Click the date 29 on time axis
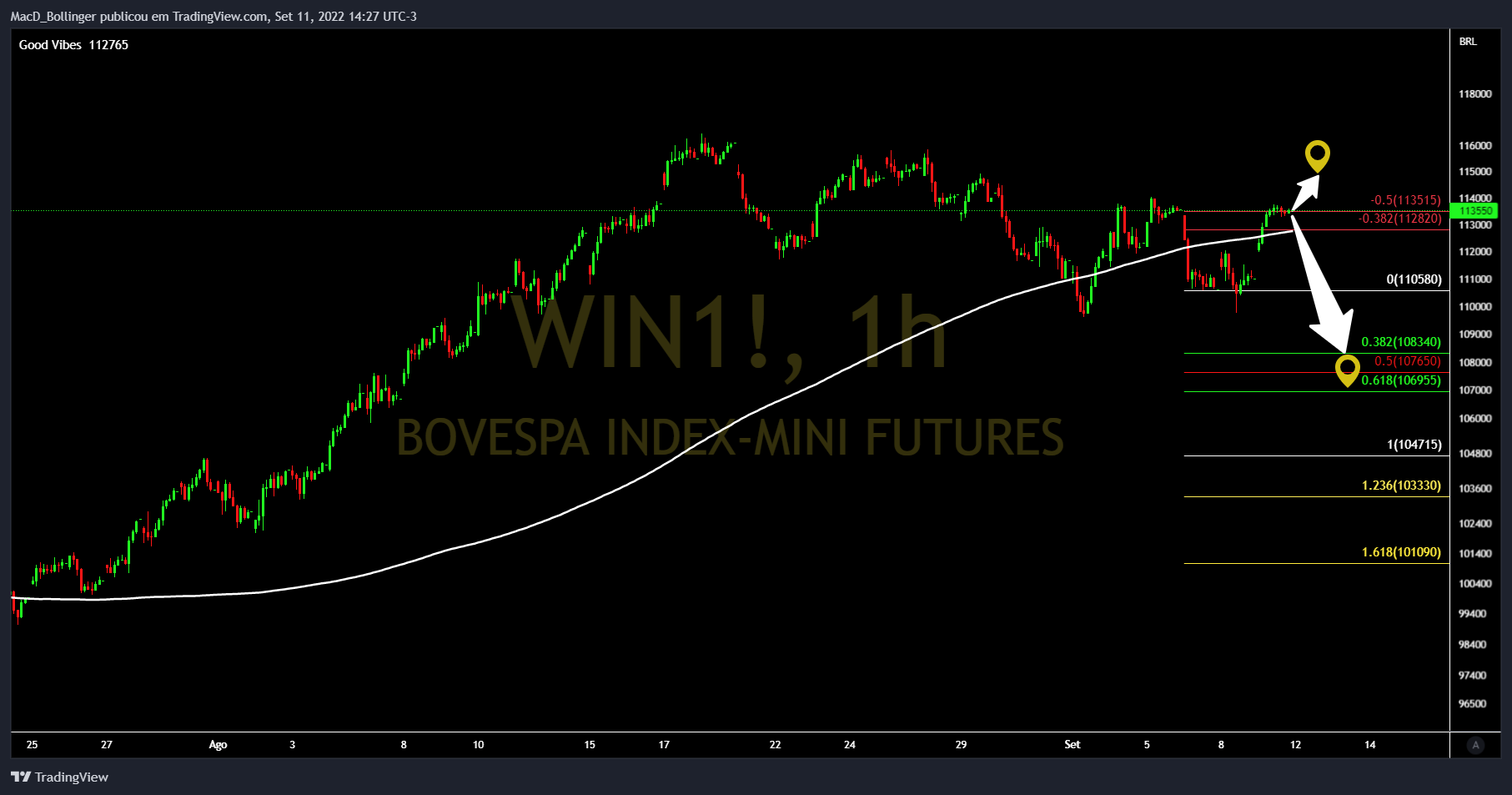The width and height of the screenshot is (1512, 795). (x=961, y=745)
